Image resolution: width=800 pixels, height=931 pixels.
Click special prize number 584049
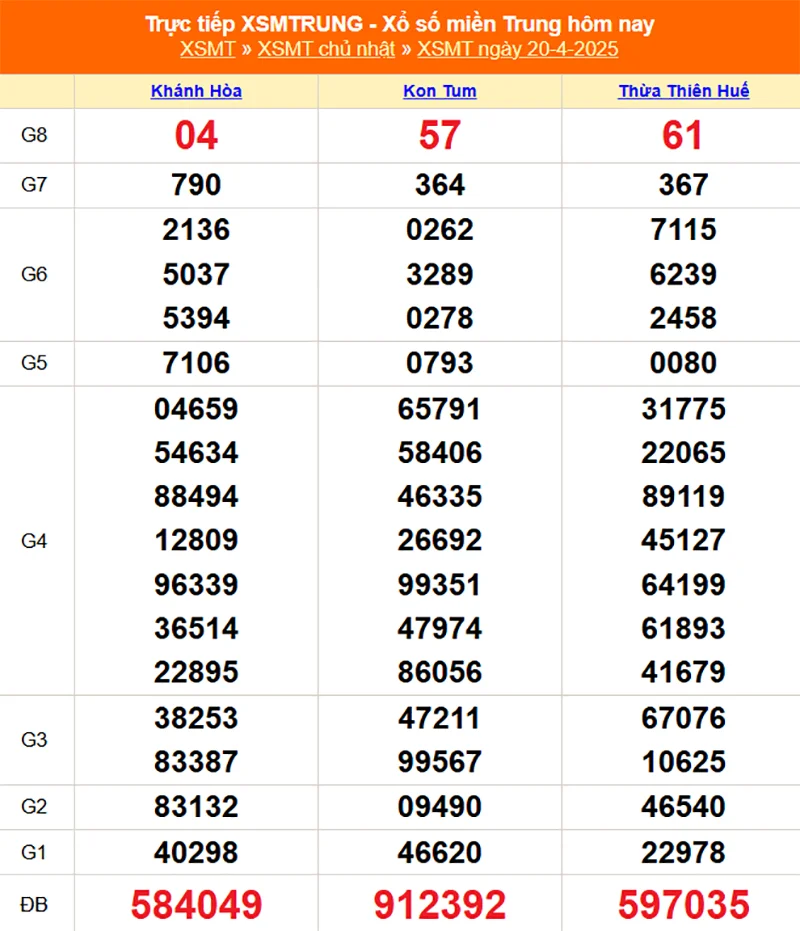point(196,905)
